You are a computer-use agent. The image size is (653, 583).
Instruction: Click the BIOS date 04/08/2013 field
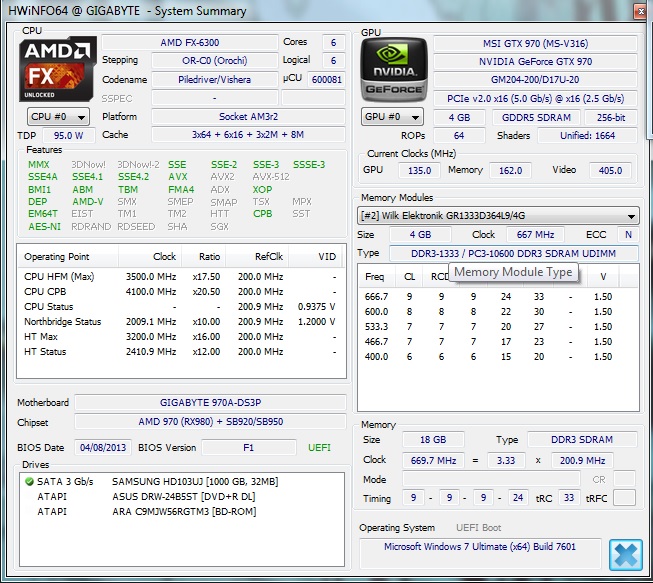coord(103,448)
